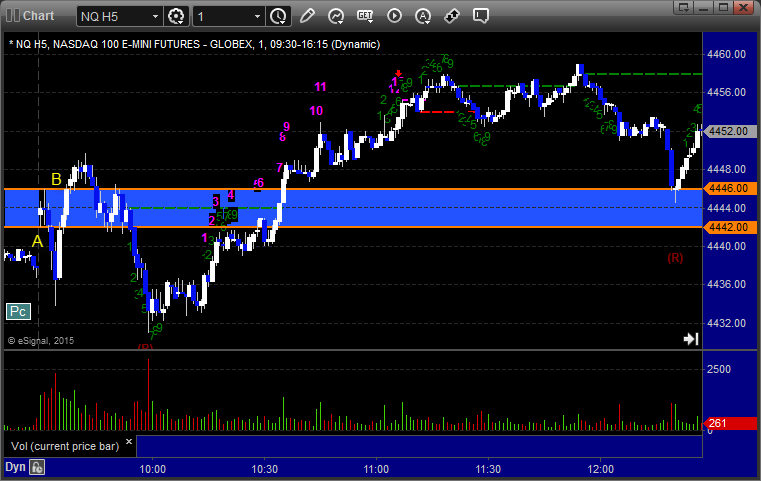Minimize the Chart window
The image size is (761, 481).
(704, 7)
